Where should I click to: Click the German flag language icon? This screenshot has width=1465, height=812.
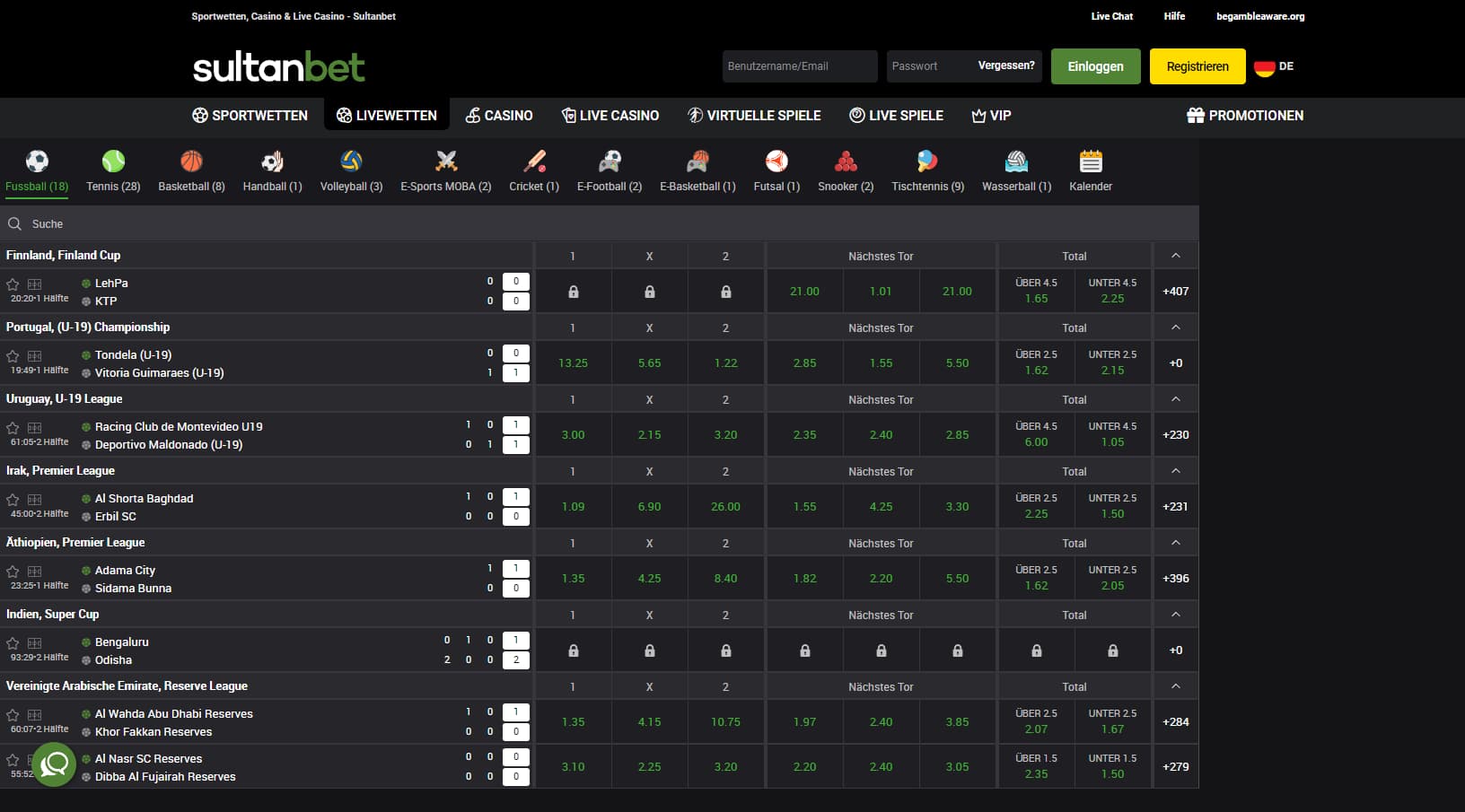click(x=1265, y=66)
